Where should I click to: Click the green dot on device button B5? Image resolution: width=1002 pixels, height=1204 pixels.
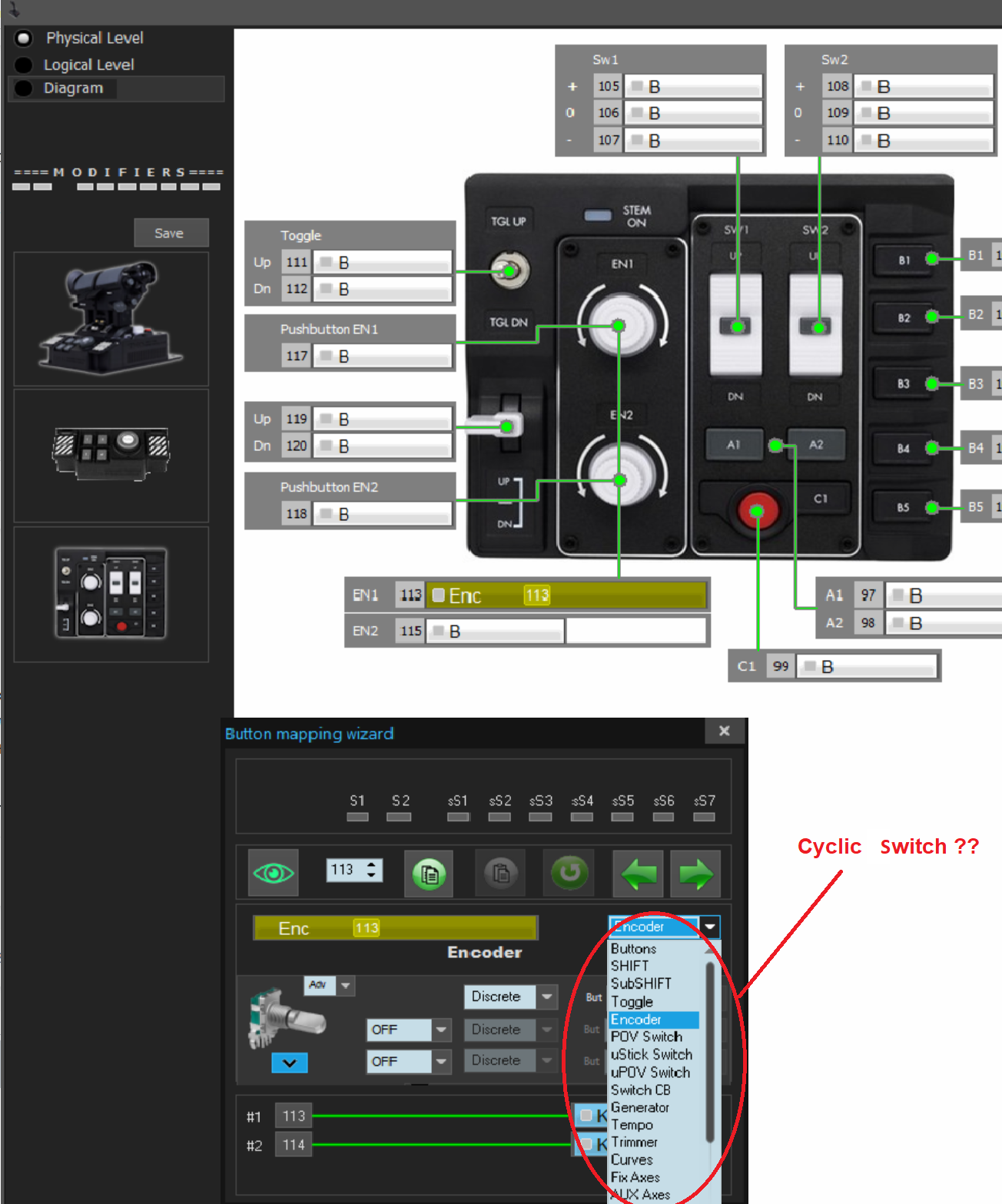pyautogui.click(x=931, y=507)
